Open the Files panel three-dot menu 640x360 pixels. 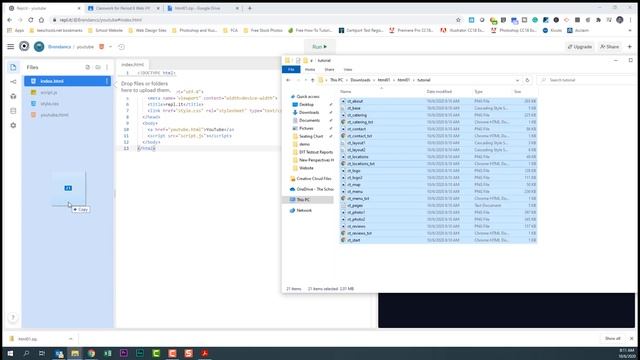[x=107, y=67]
